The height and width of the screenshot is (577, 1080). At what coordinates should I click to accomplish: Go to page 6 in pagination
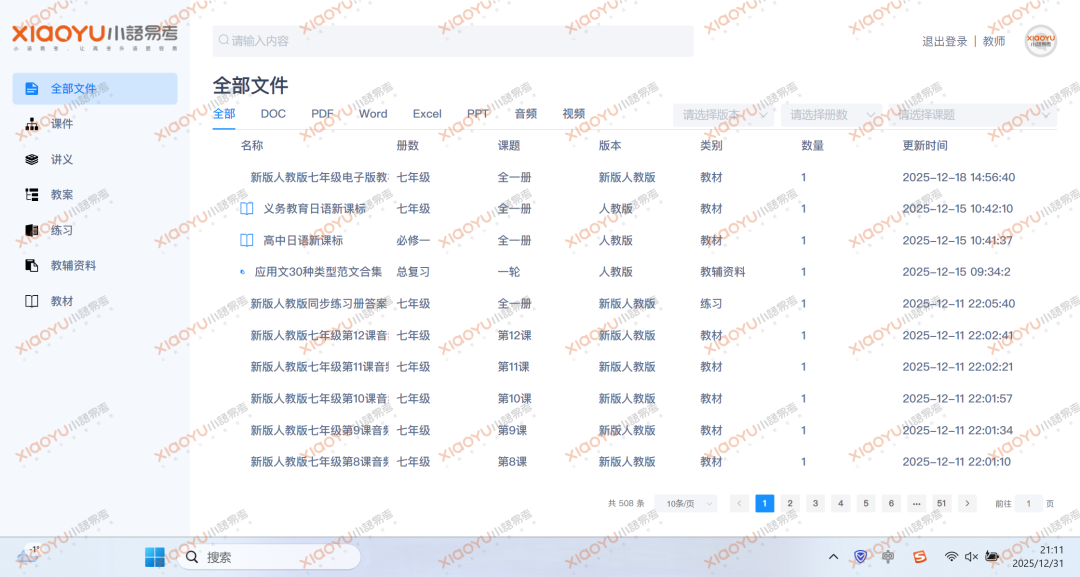pyautogui.click(x=891, y=503)
